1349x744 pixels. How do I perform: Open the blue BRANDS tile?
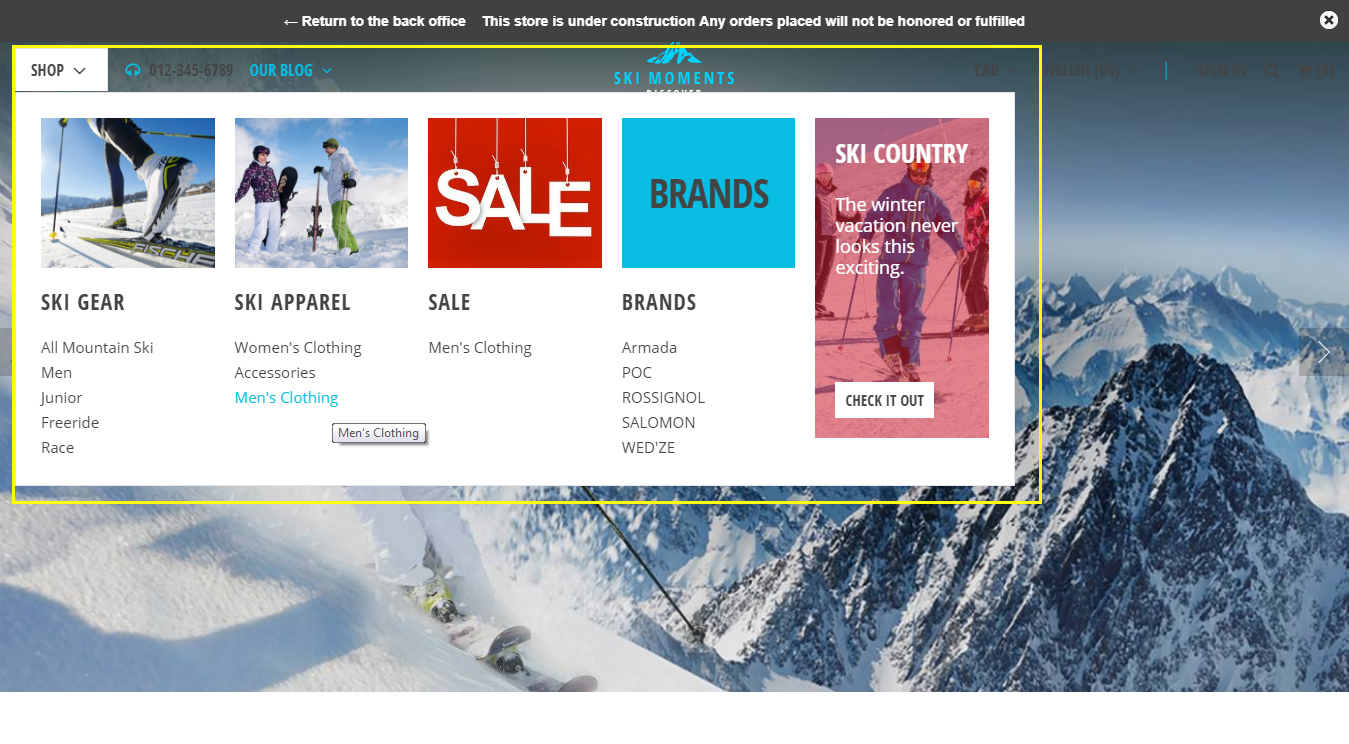[708, 193]
